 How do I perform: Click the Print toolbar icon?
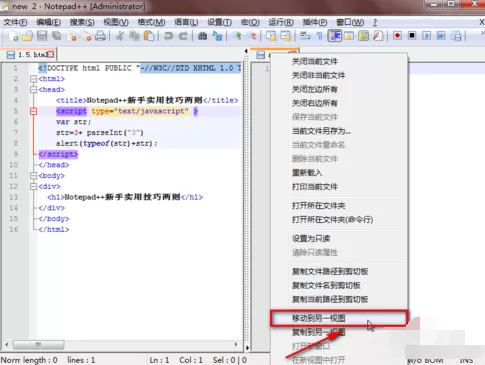click(100, 35)
